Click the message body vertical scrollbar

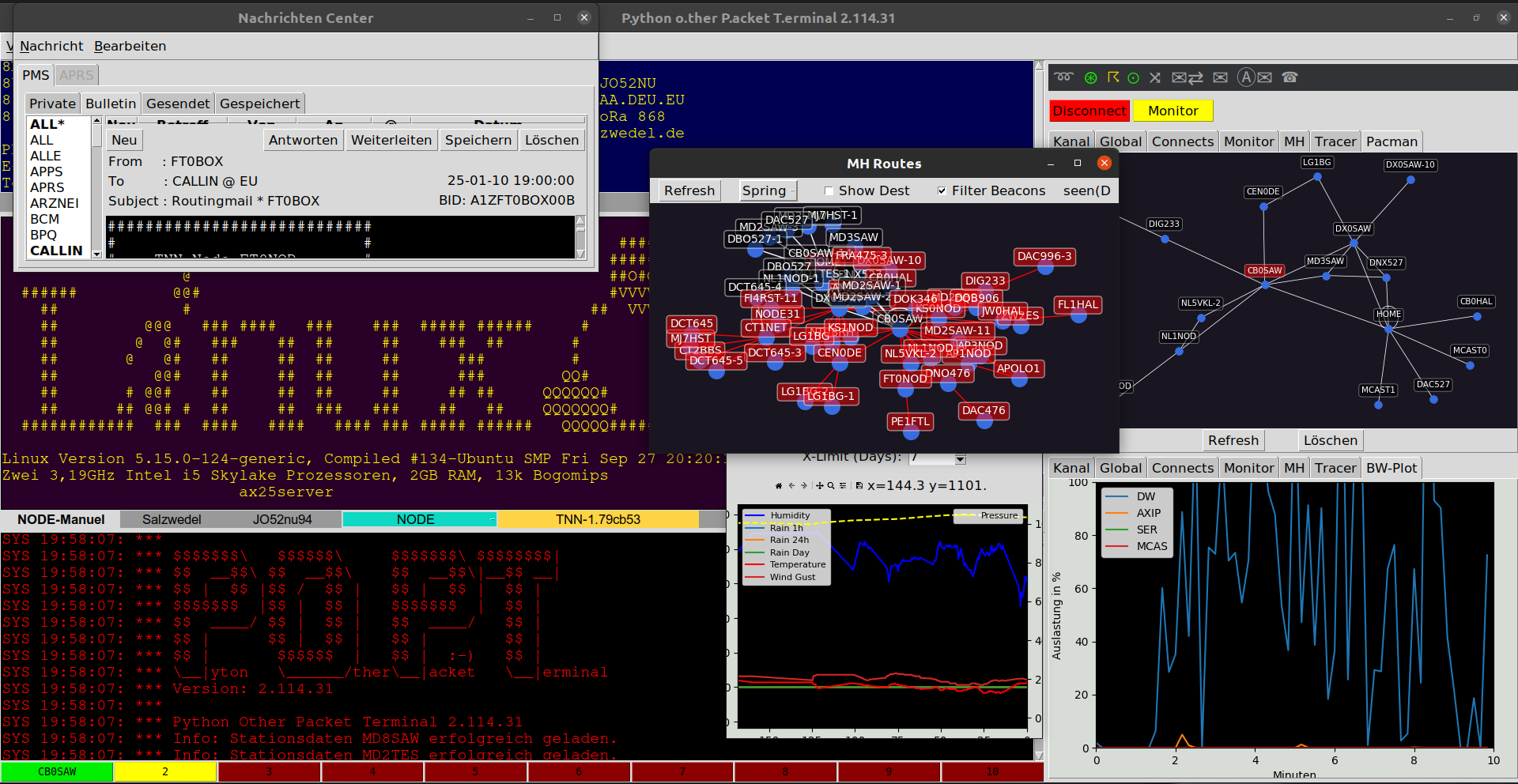point(580,236)
